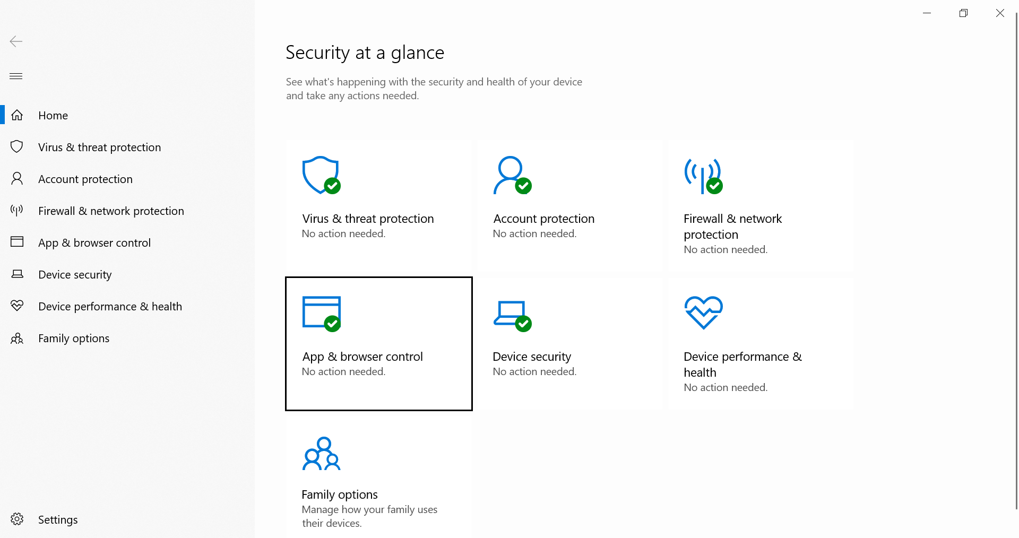Select Home in the sidebar
The image size is (1019, 538).
tap(53, 115)
